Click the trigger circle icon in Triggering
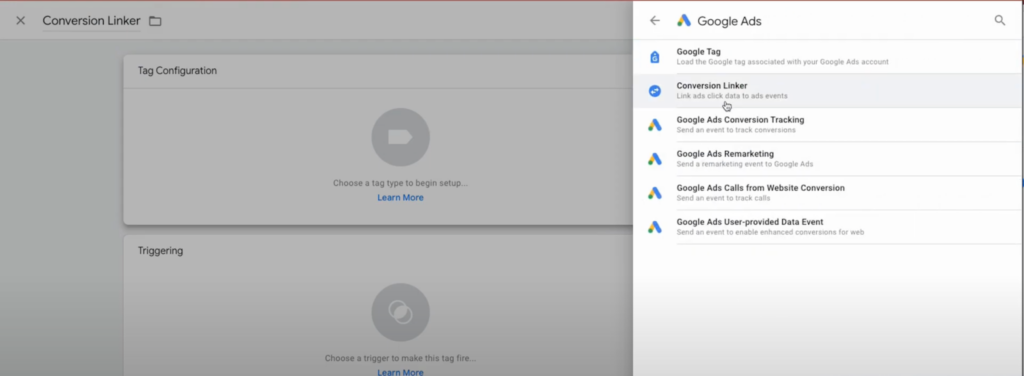The width and height of the screenshot is (1024, 376). 400,312
